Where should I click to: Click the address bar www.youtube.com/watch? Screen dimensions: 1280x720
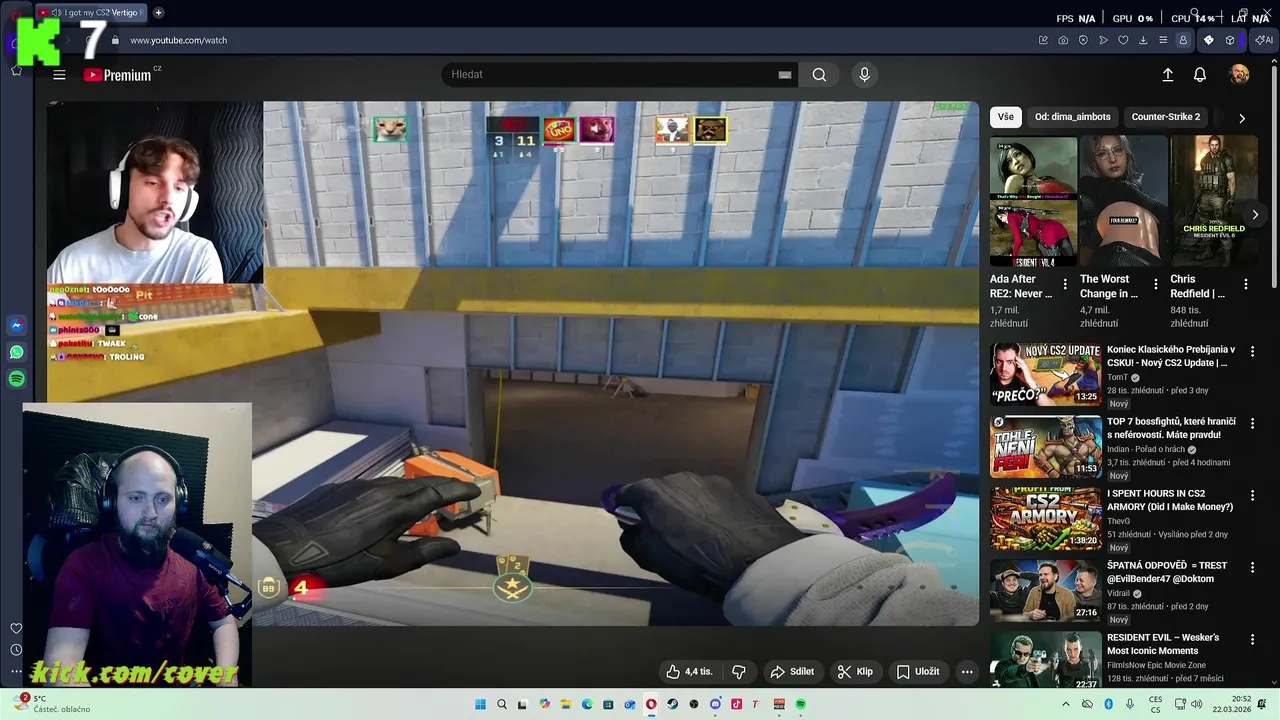(x=178, y=41)
